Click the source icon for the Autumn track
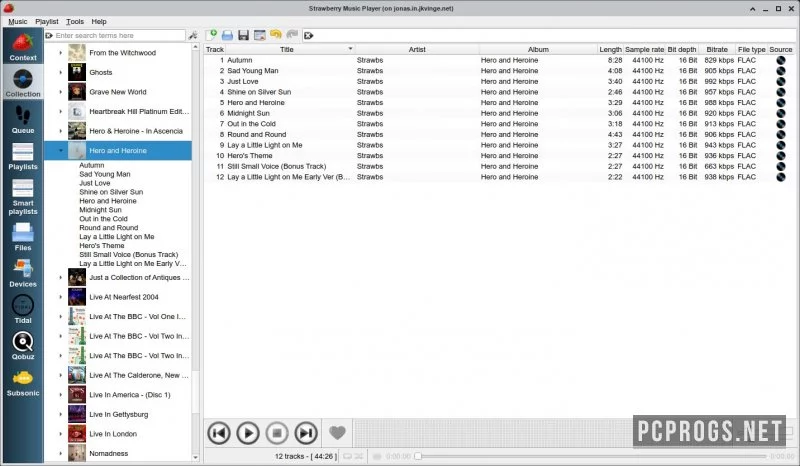Screen dimensions: 800x466 (781, 60)
